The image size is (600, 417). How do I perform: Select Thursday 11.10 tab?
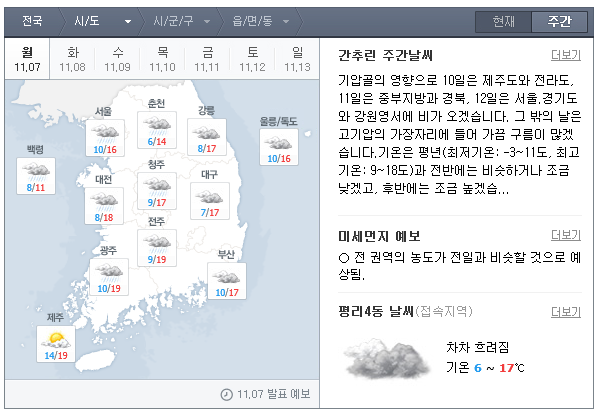point(162,59)
